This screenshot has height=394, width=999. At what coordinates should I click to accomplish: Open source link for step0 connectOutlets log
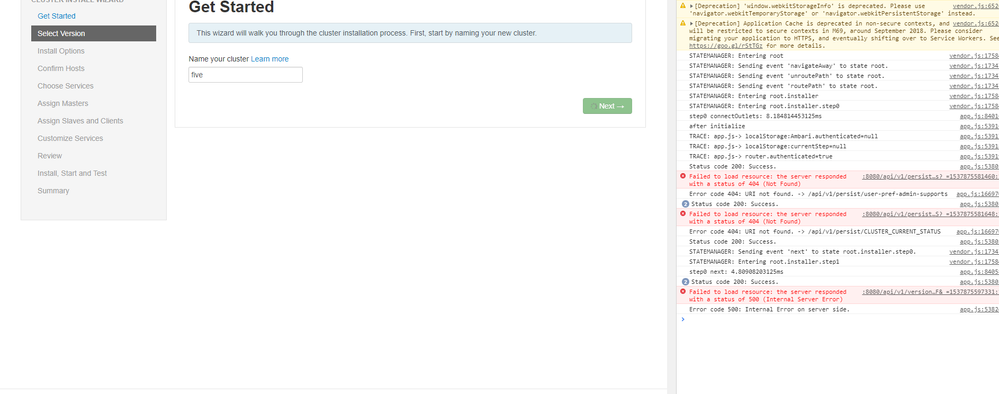[979, 116]
